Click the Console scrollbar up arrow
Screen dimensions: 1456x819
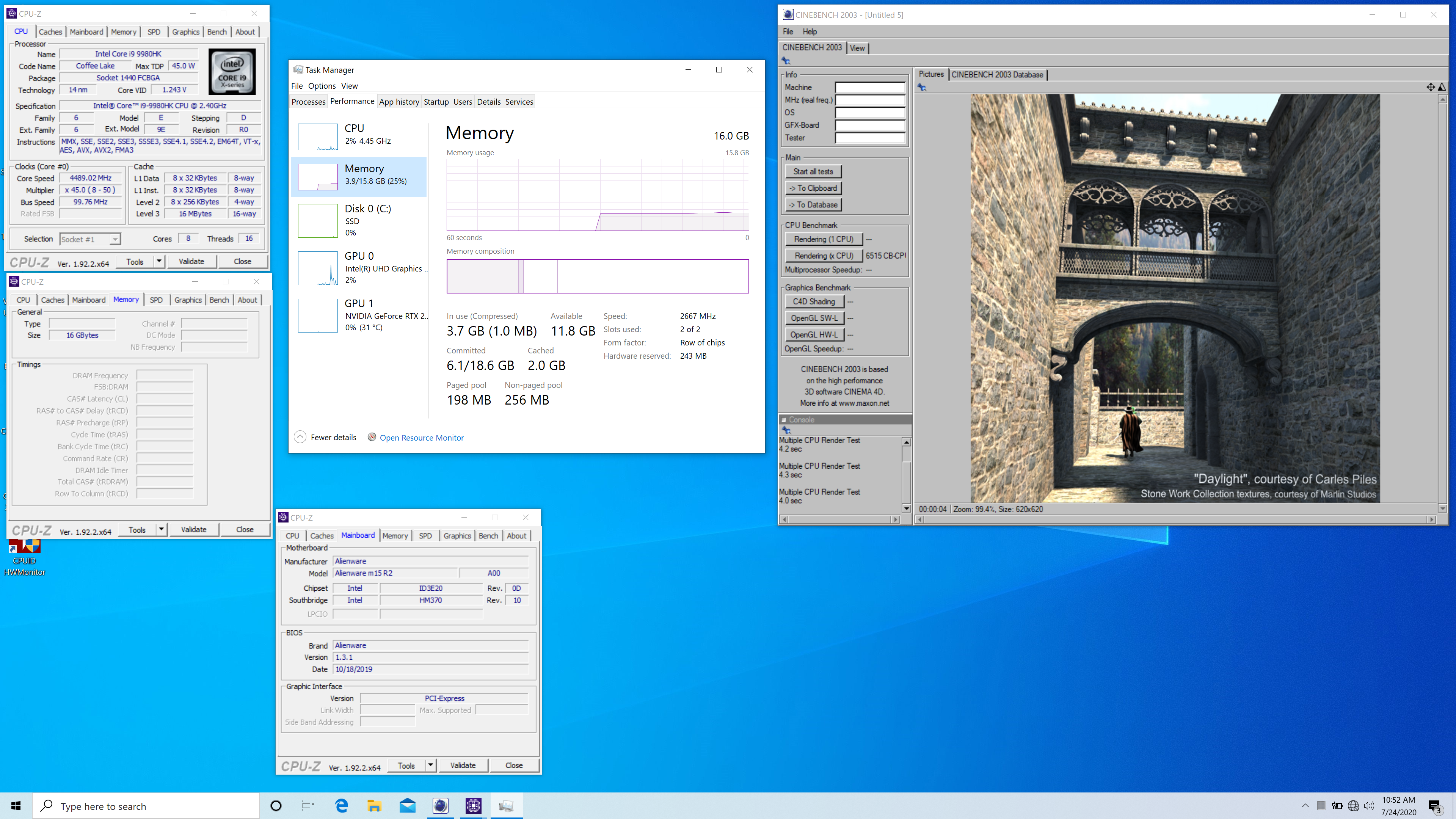pos(907,442)
